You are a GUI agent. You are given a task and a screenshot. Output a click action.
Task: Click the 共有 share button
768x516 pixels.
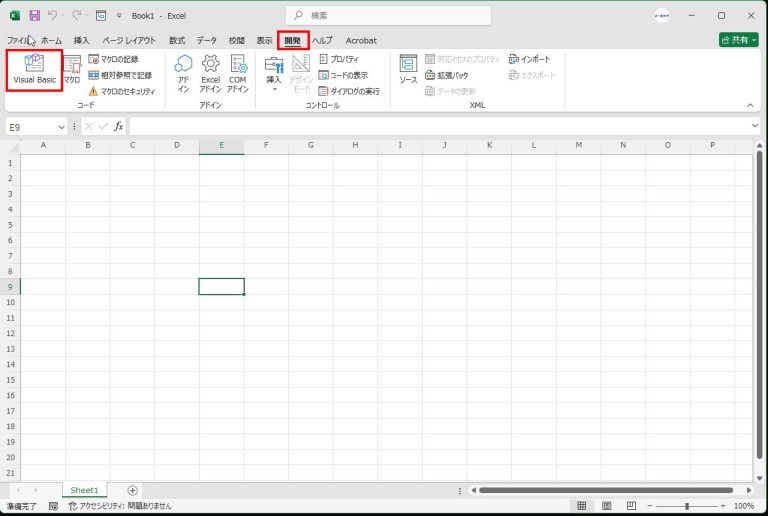point(738,40)
